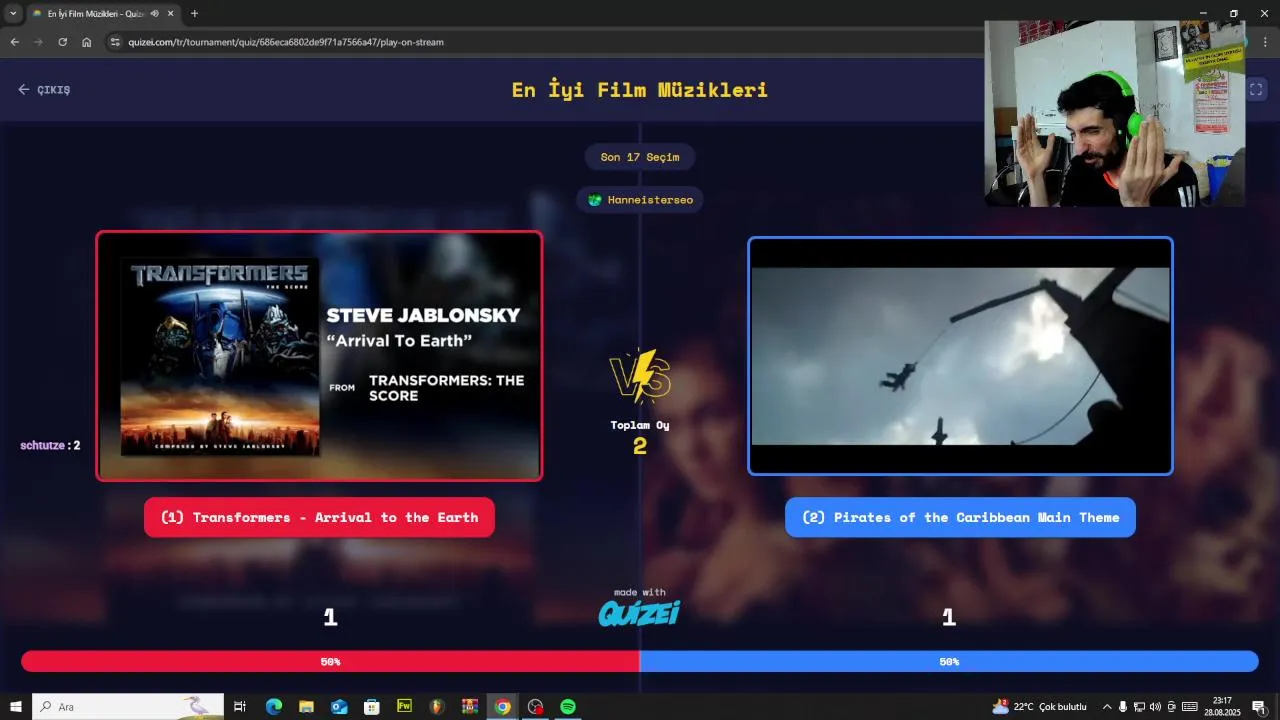Click the Meet Now camera tray icon
Image resolution: width=1280 pixels, height=720 pixels.
1171,707
